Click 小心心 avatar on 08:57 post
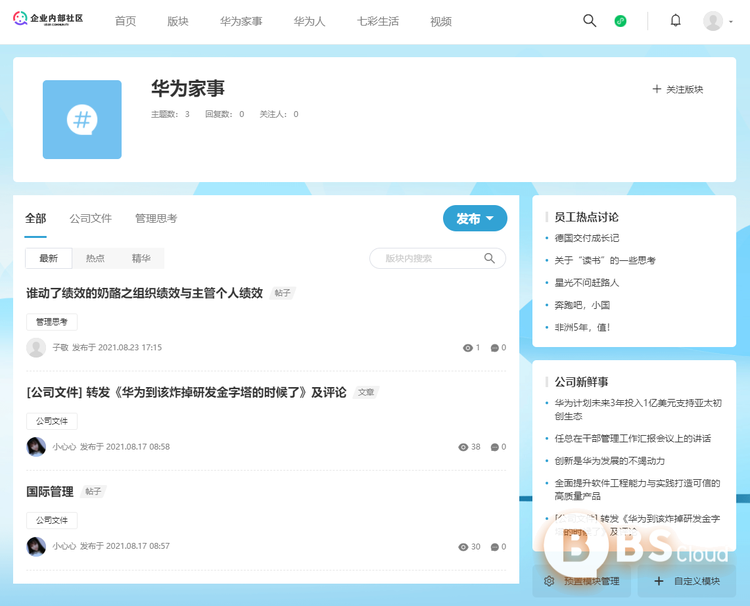 [36, 546]
